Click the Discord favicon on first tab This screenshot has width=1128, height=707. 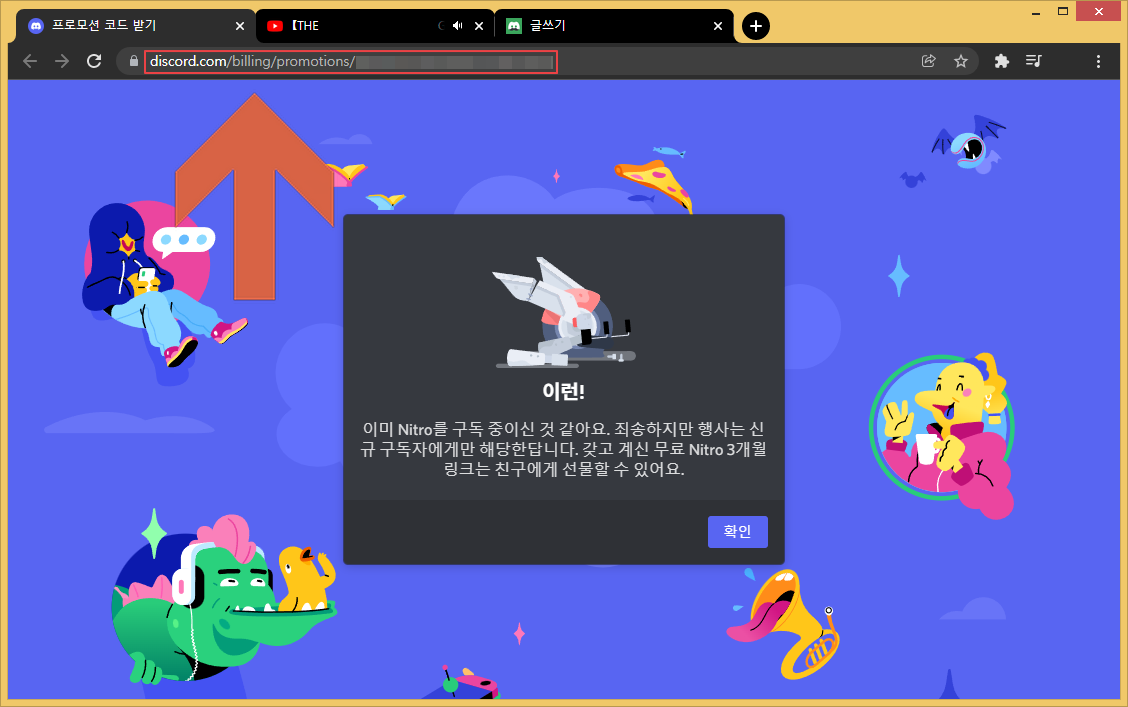click(35, 26)
